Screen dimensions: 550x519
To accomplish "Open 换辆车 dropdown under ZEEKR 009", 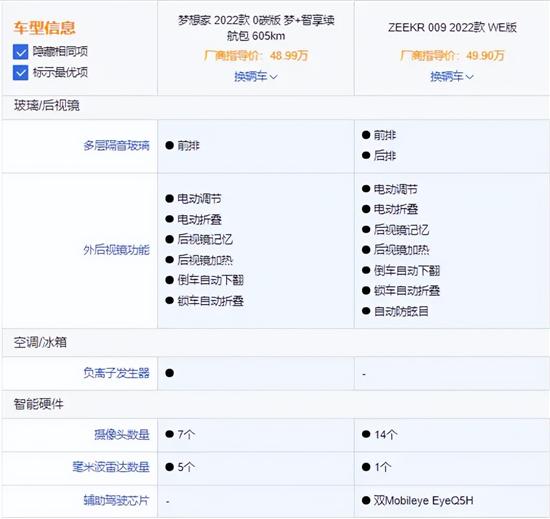I will point(452,76).
